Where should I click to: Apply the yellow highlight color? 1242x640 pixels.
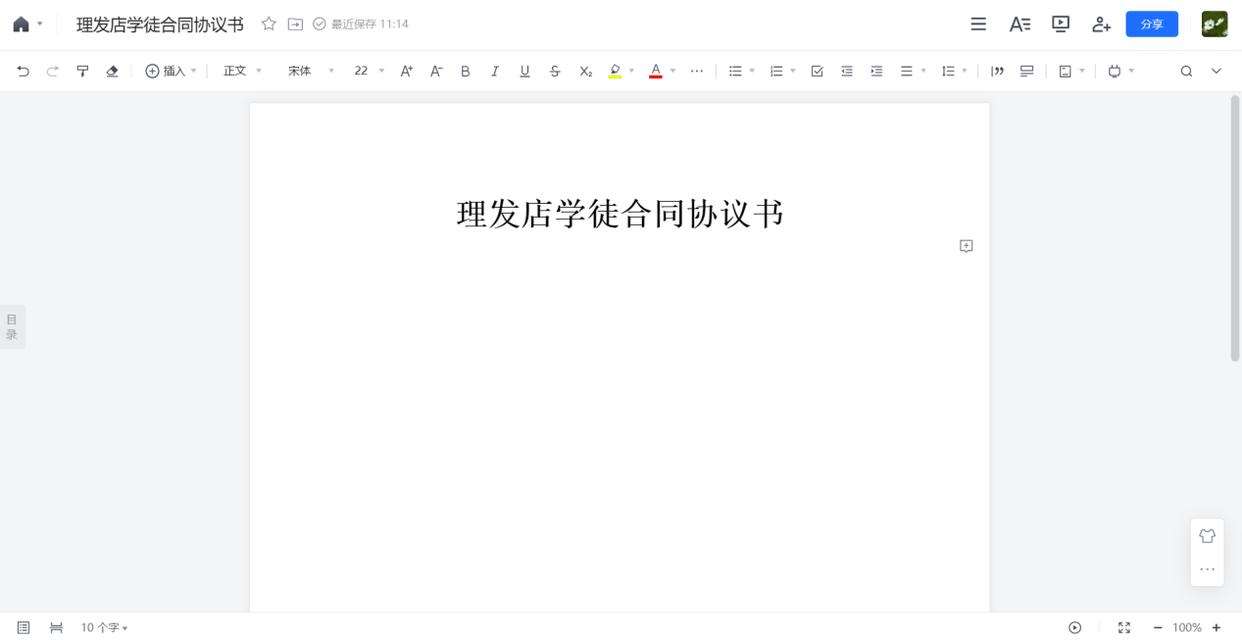coord(615,71)
